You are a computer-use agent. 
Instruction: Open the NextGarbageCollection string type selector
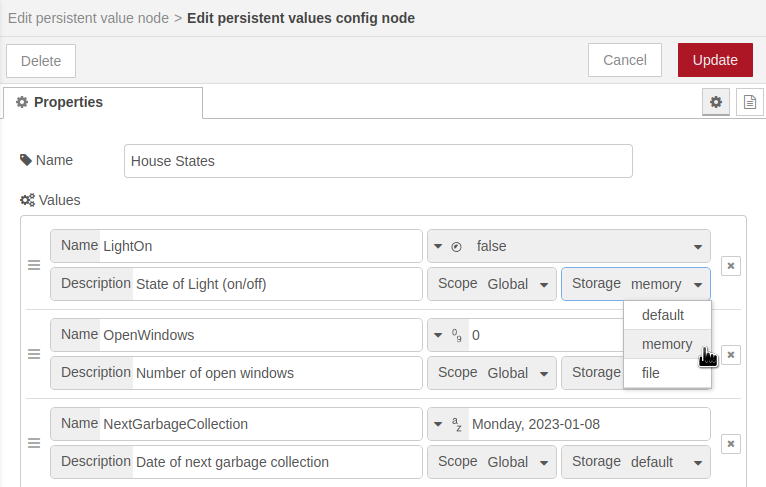447,424
